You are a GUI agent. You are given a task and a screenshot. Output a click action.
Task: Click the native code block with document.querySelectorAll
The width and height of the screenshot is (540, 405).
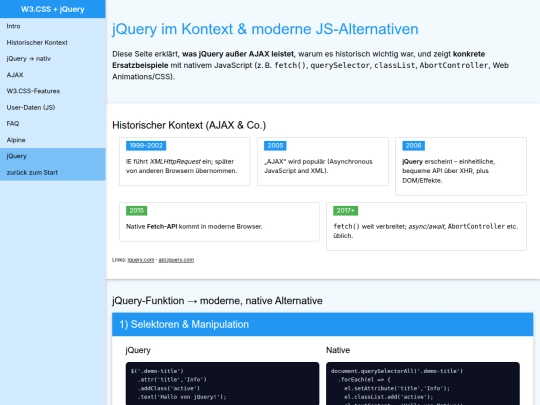[x=423, y=383]
